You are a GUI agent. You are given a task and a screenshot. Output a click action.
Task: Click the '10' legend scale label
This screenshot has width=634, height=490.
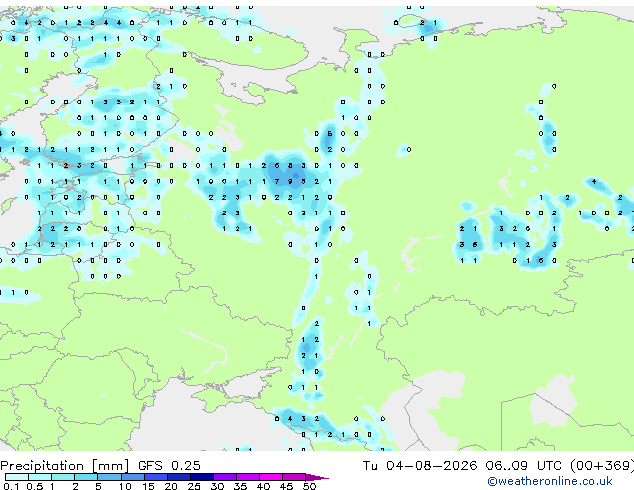click(125, 486)
